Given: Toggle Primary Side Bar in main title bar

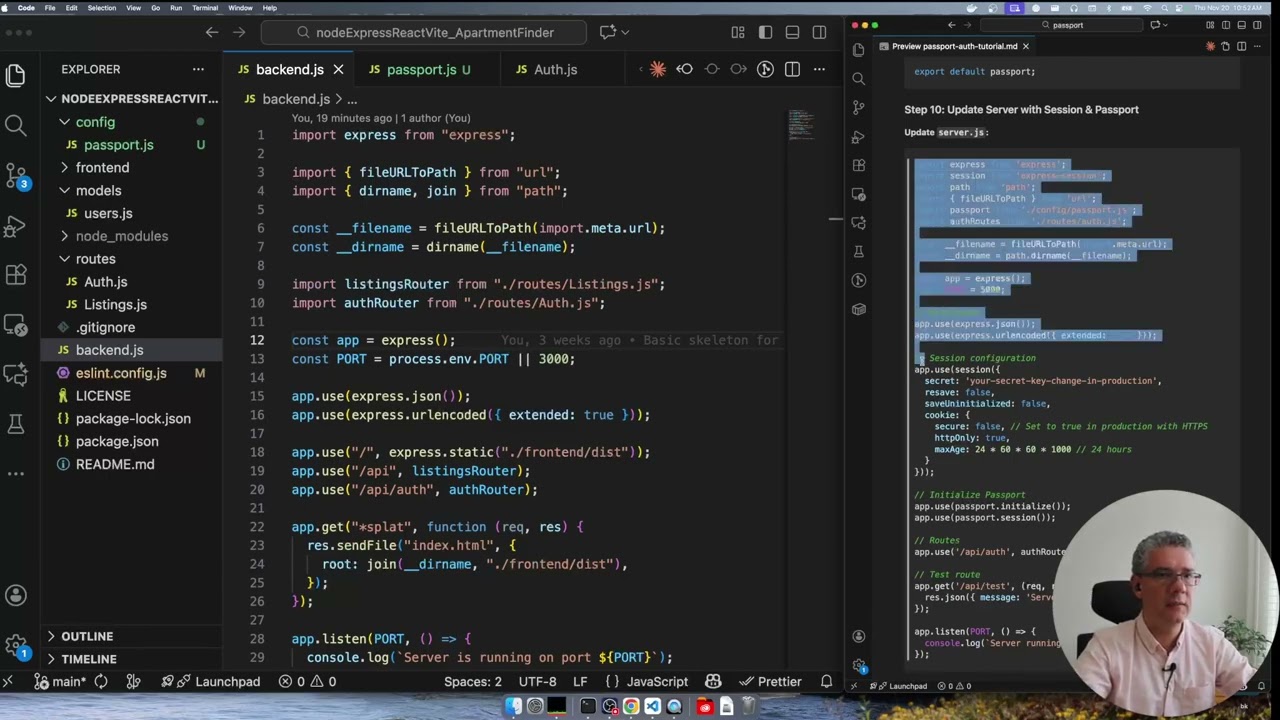Looking at the screenshot, I should 765,32.
